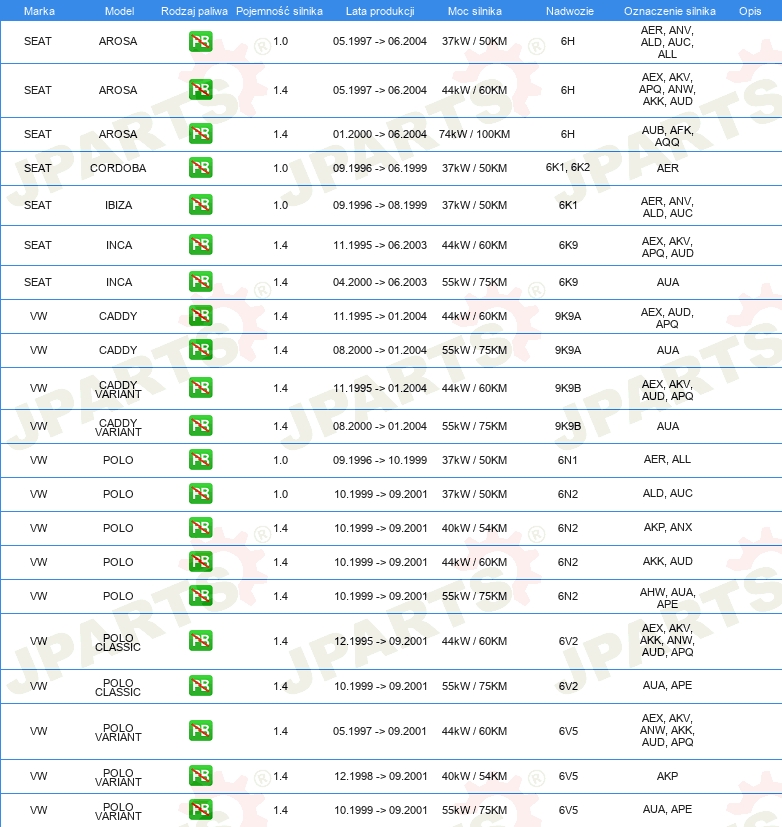Click the Model column header

[119, 11]
